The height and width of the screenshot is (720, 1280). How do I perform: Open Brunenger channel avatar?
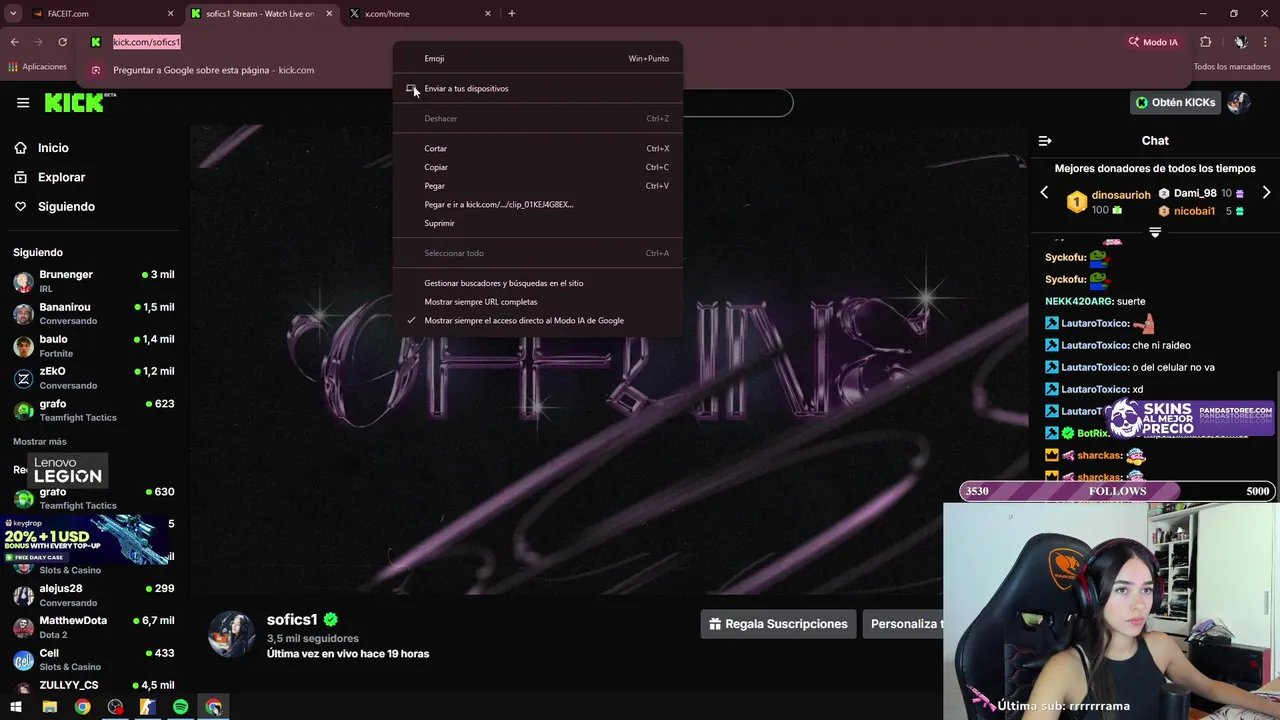coord(23,281)
